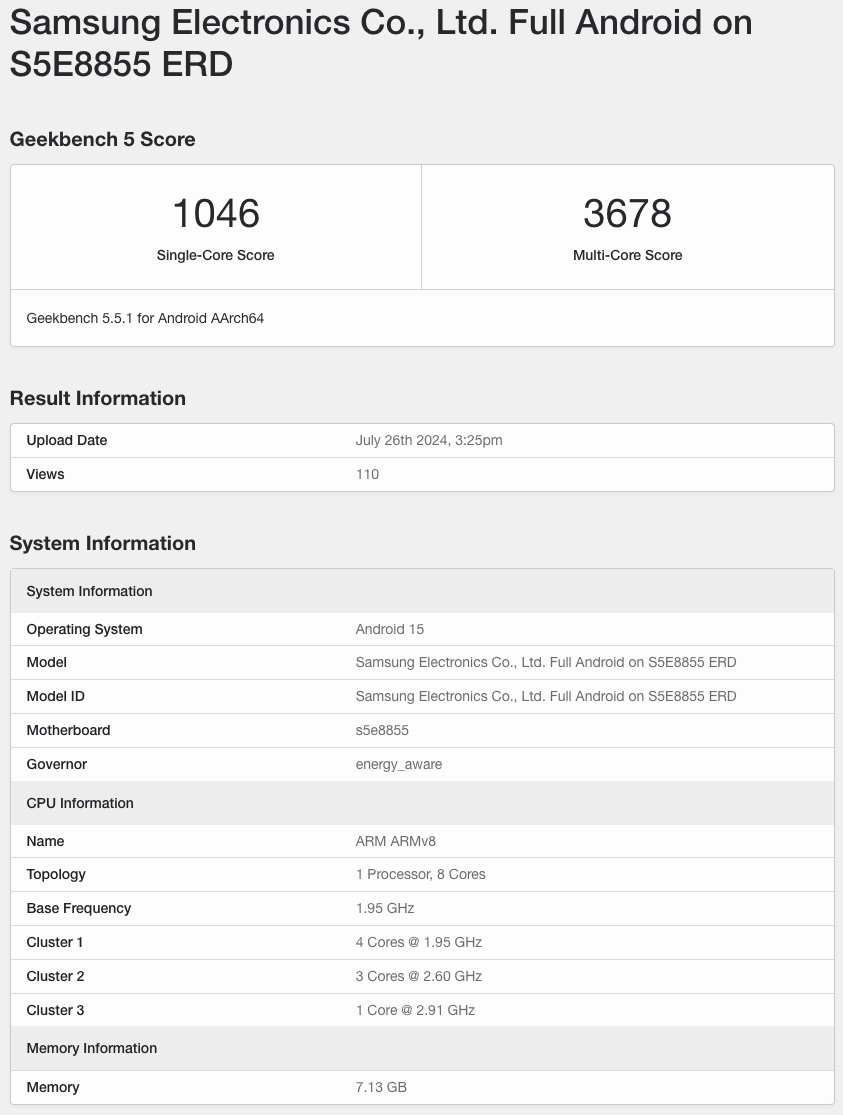Screen dimensions: 843x1115
Task: Click the Model ID row value
Action: (x=545, y=696)
